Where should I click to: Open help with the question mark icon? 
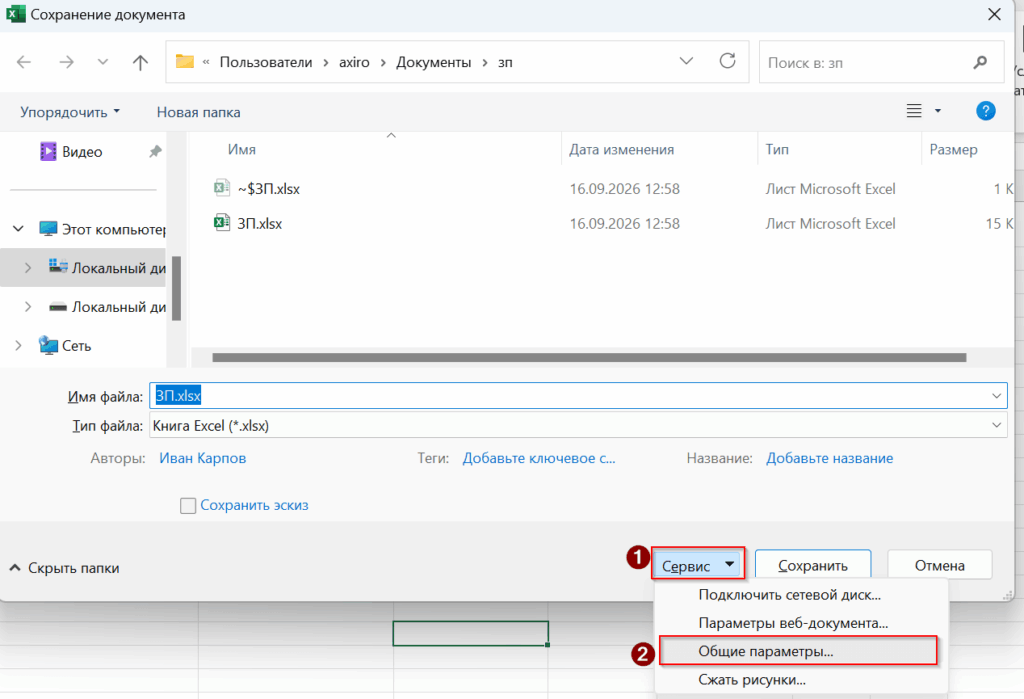click(985, 111)
